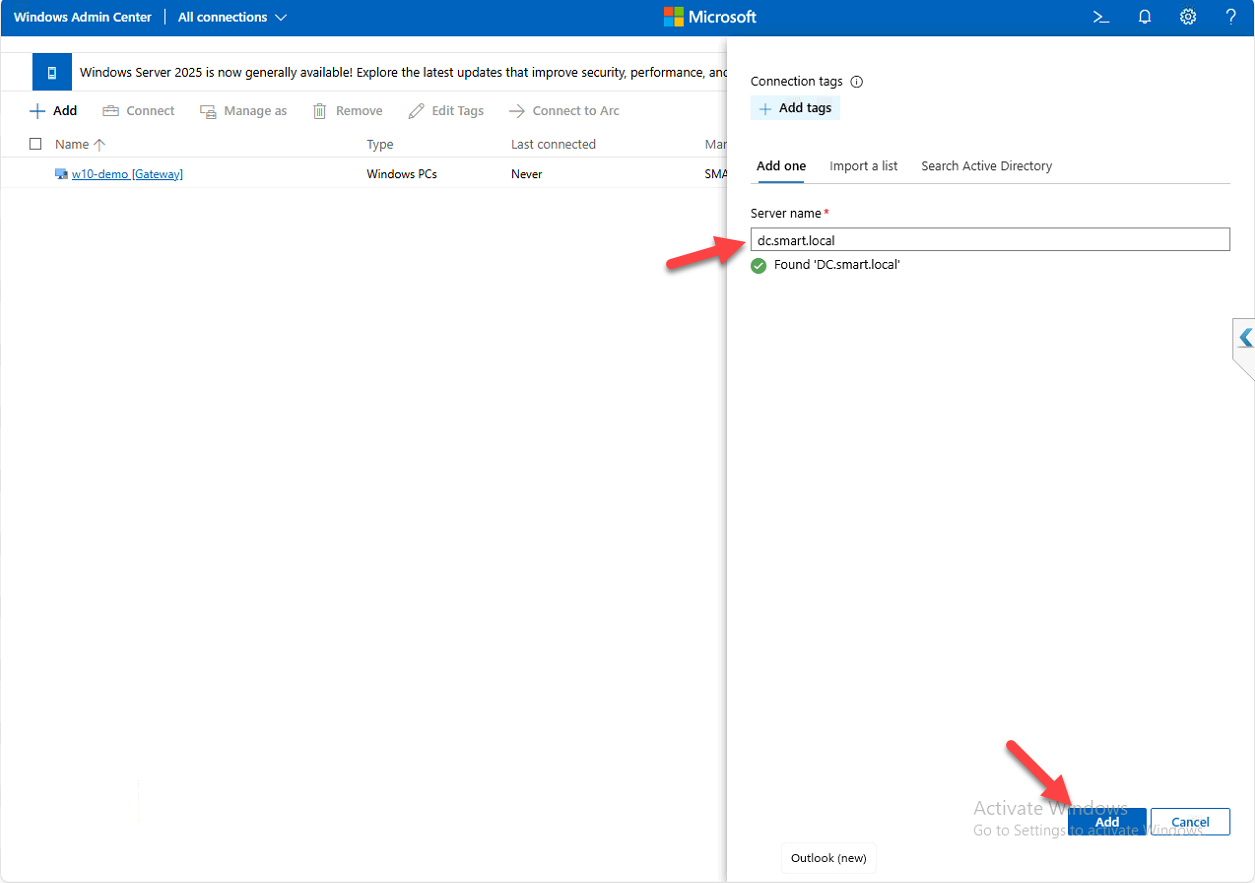Click the w10-demo computer icon
The image size is (1255, 883).
[61, 174]
